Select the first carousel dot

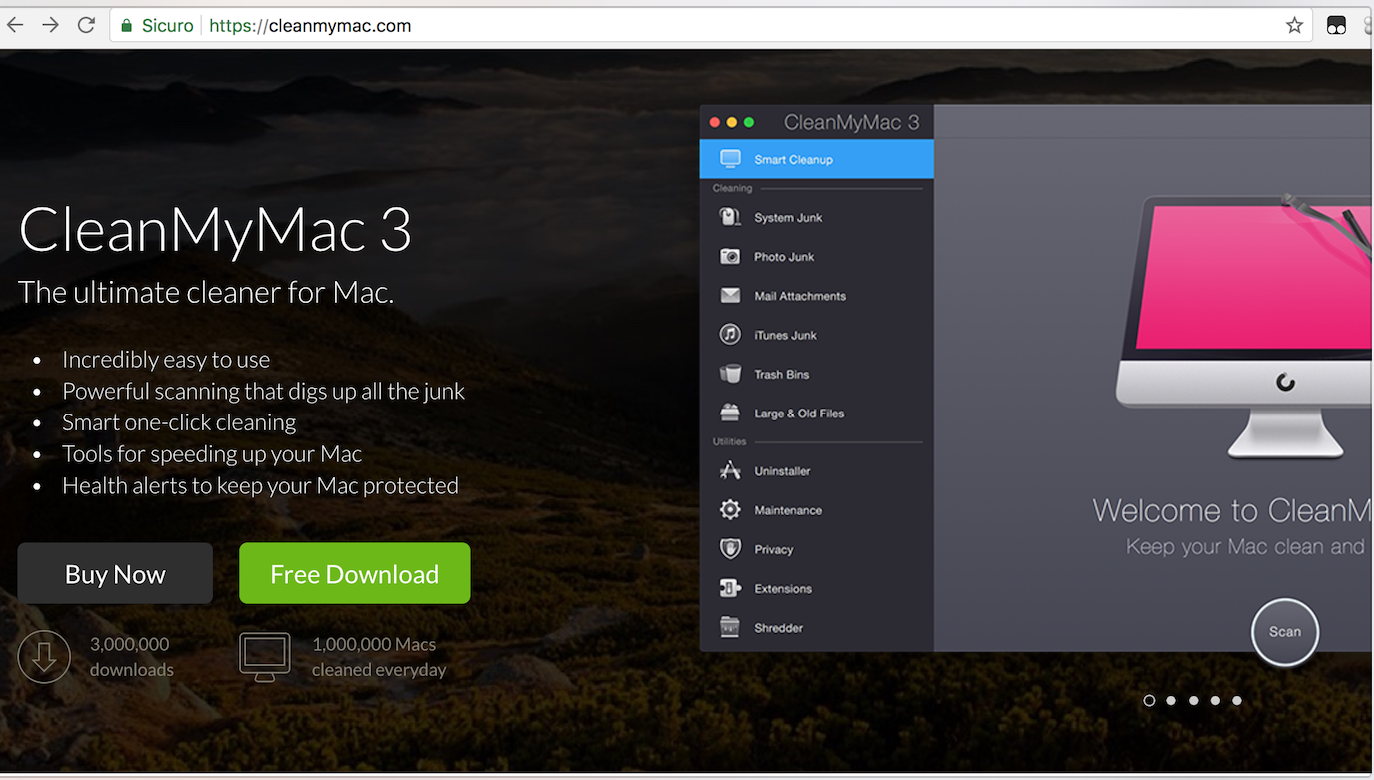(1149, 701)
